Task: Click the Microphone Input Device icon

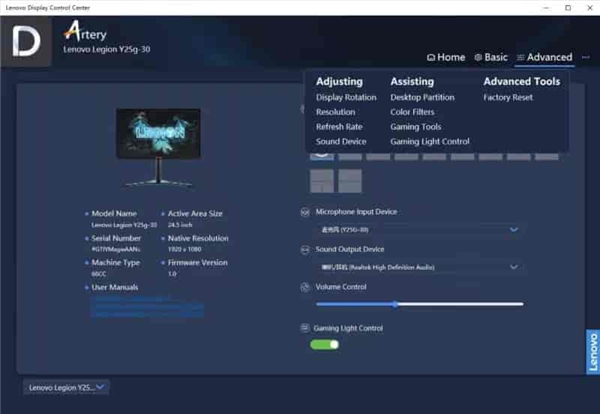Action: coord(305,212)
